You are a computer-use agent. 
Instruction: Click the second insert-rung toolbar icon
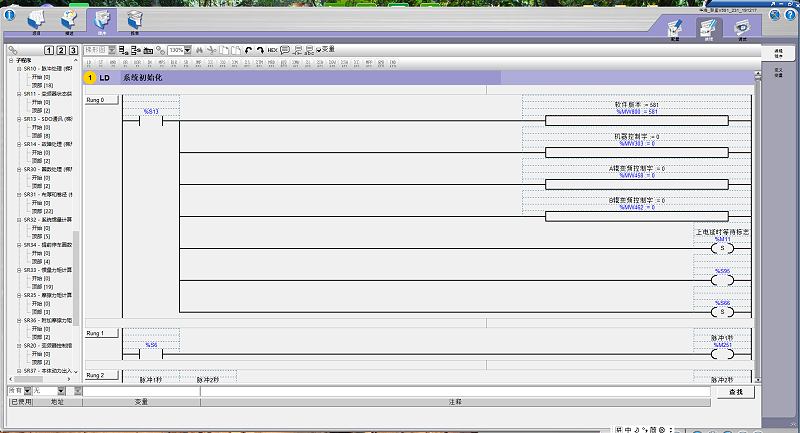coord(136,50)
